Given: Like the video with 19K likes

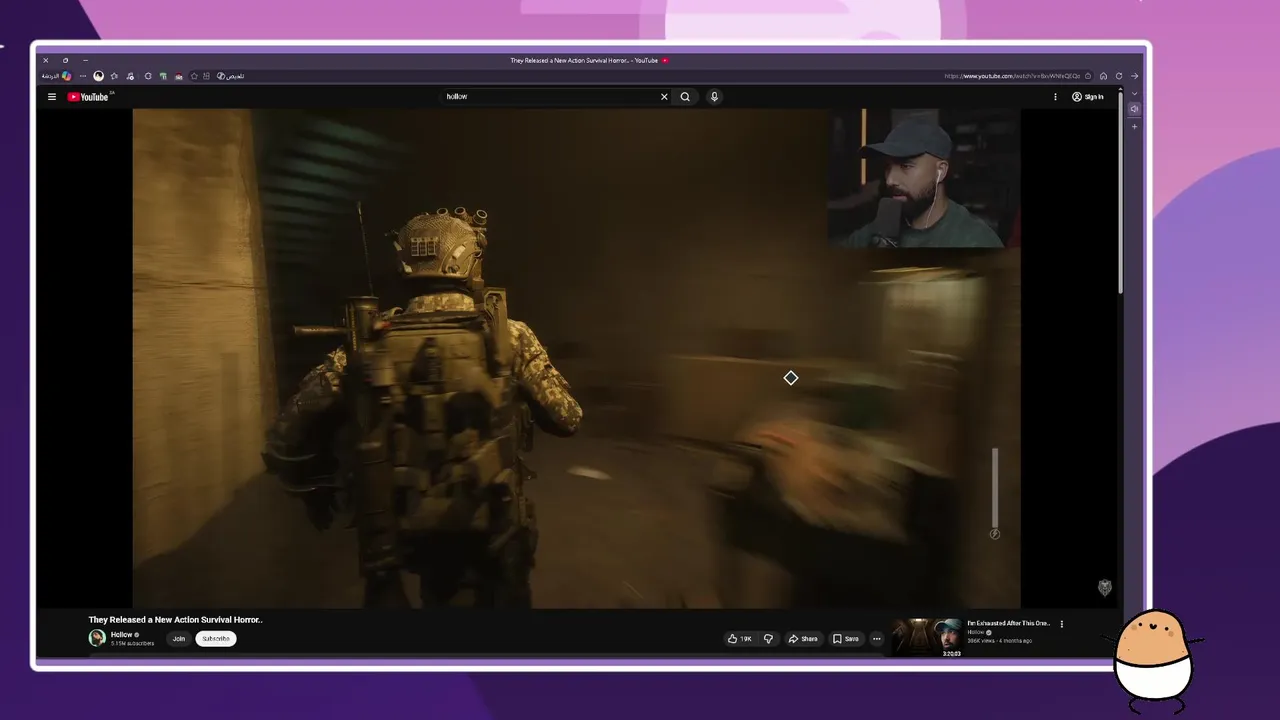Looking at the screenshot, I should tap(740, 639).
